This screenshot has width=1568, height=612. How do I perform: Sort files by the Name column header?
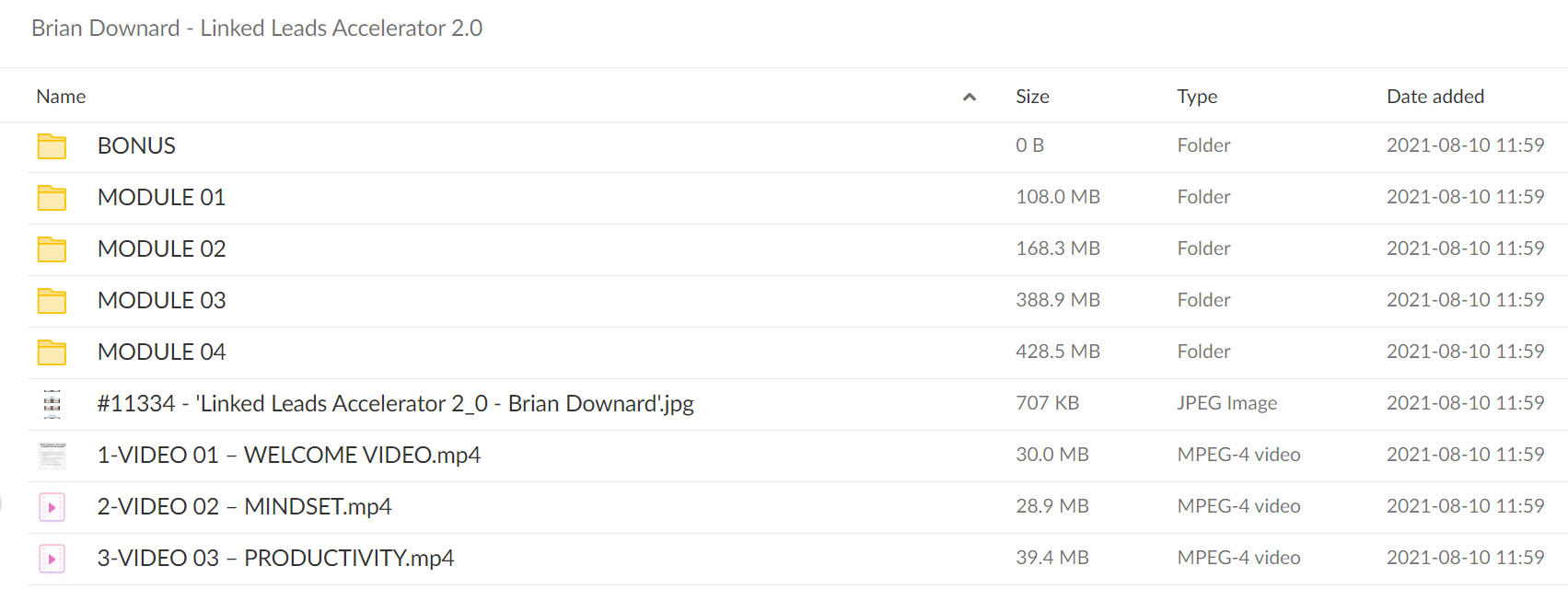pyautogui.click(x=61, y=97)
